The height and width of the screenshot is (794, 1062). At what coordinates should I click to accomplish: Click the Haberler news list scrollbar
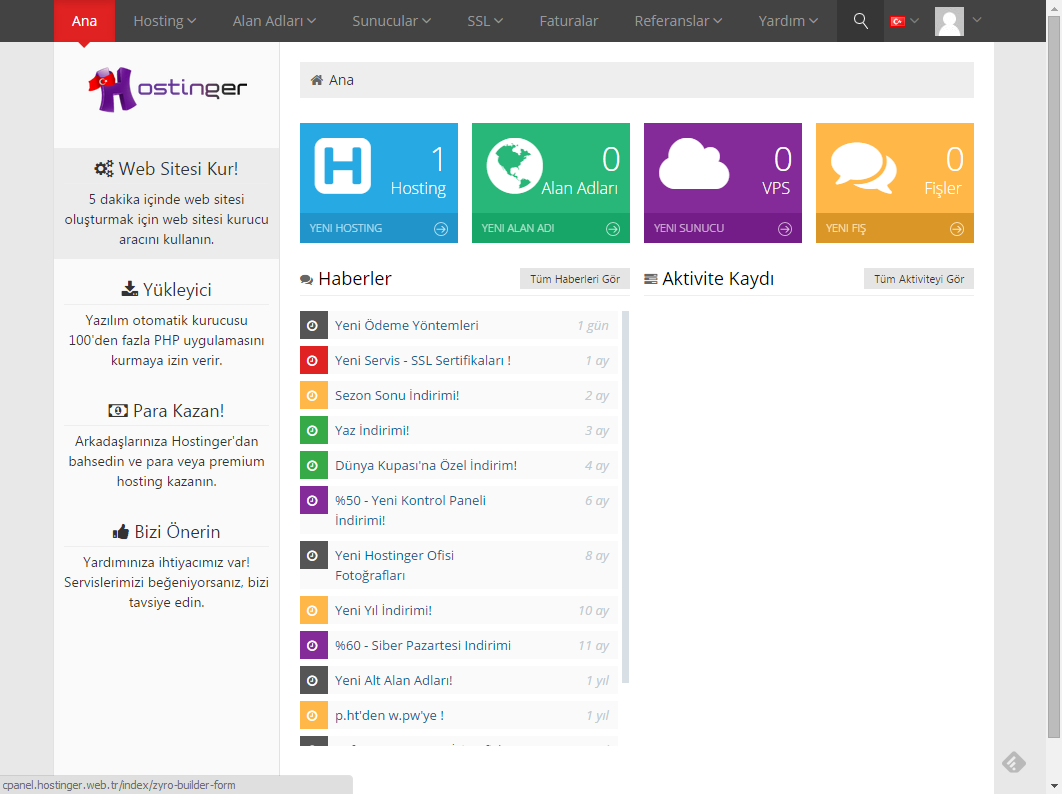click(x=625, y=497)
